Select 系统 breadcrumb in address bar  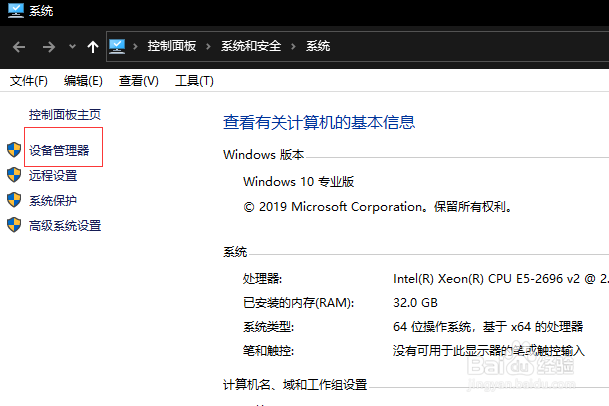pos(318,46)
